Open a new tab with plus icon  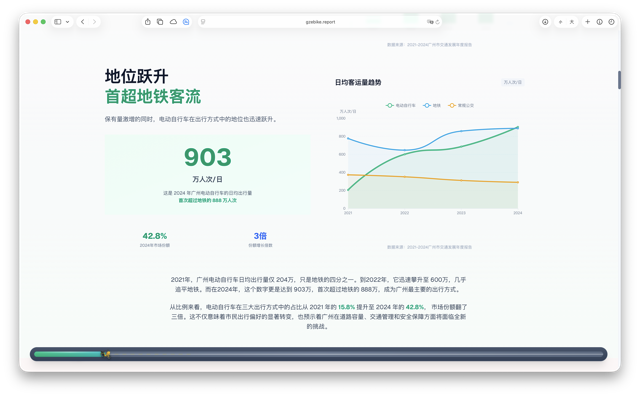tap(587, 22)
